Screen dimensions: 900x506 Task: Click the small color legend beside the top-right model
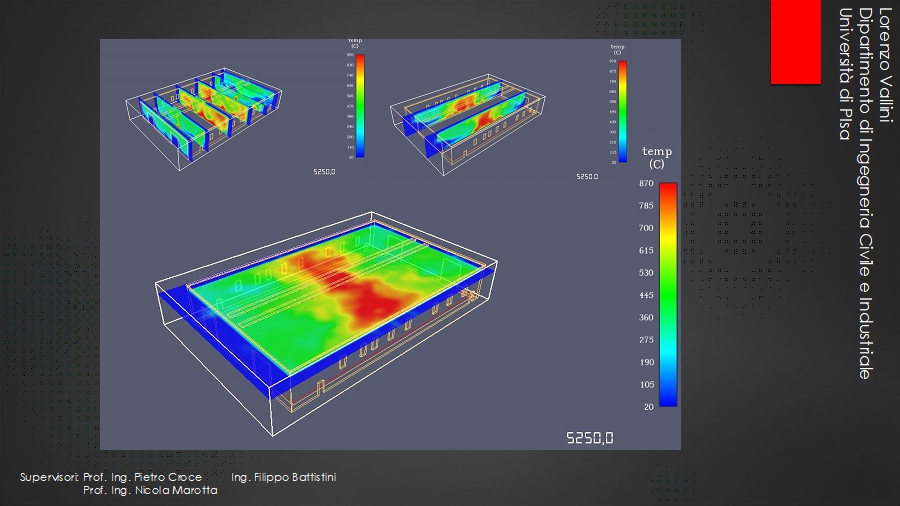coord(623,109)
